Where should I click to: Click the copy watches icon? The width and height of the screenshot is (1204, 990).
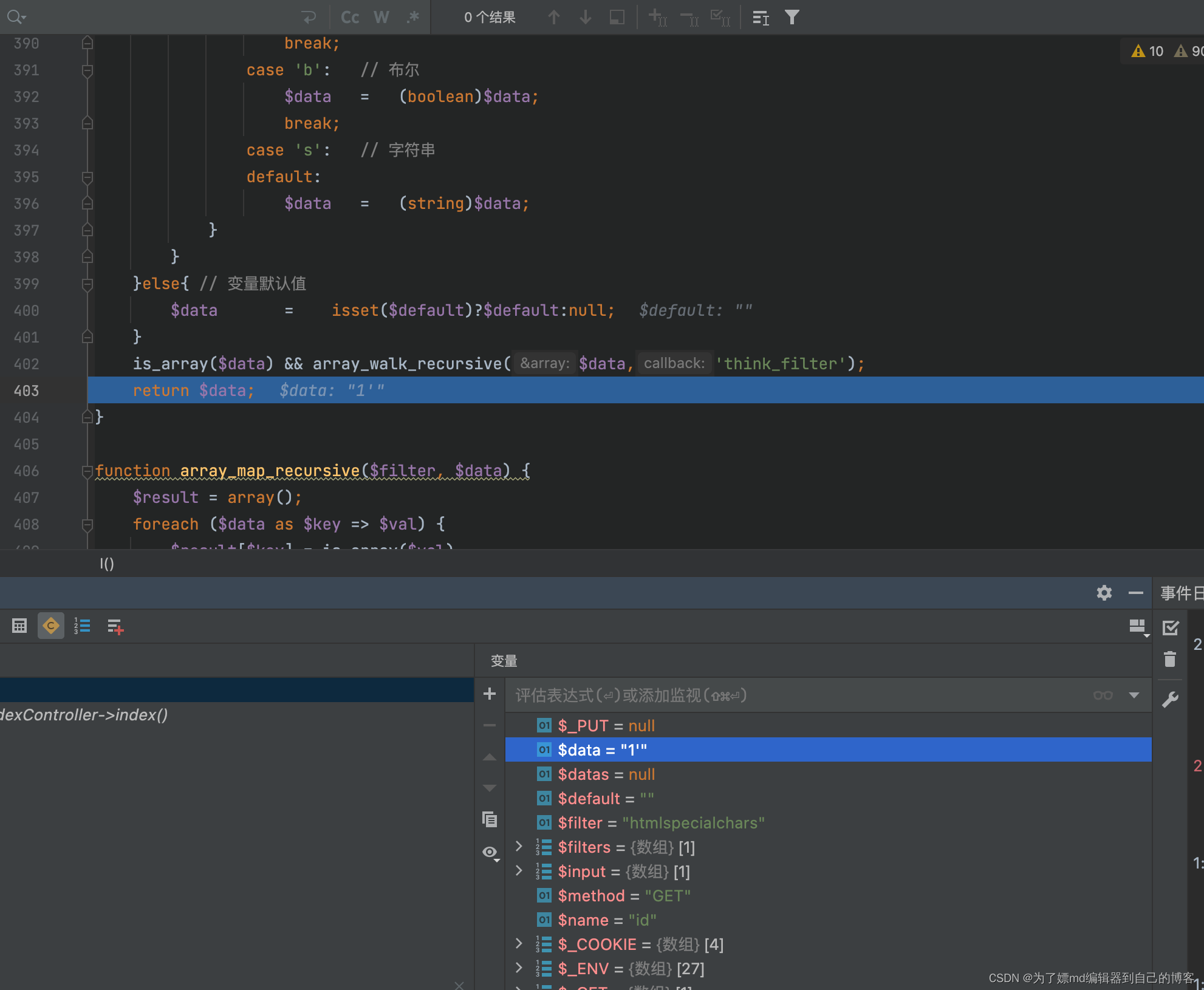pos(490,819)
